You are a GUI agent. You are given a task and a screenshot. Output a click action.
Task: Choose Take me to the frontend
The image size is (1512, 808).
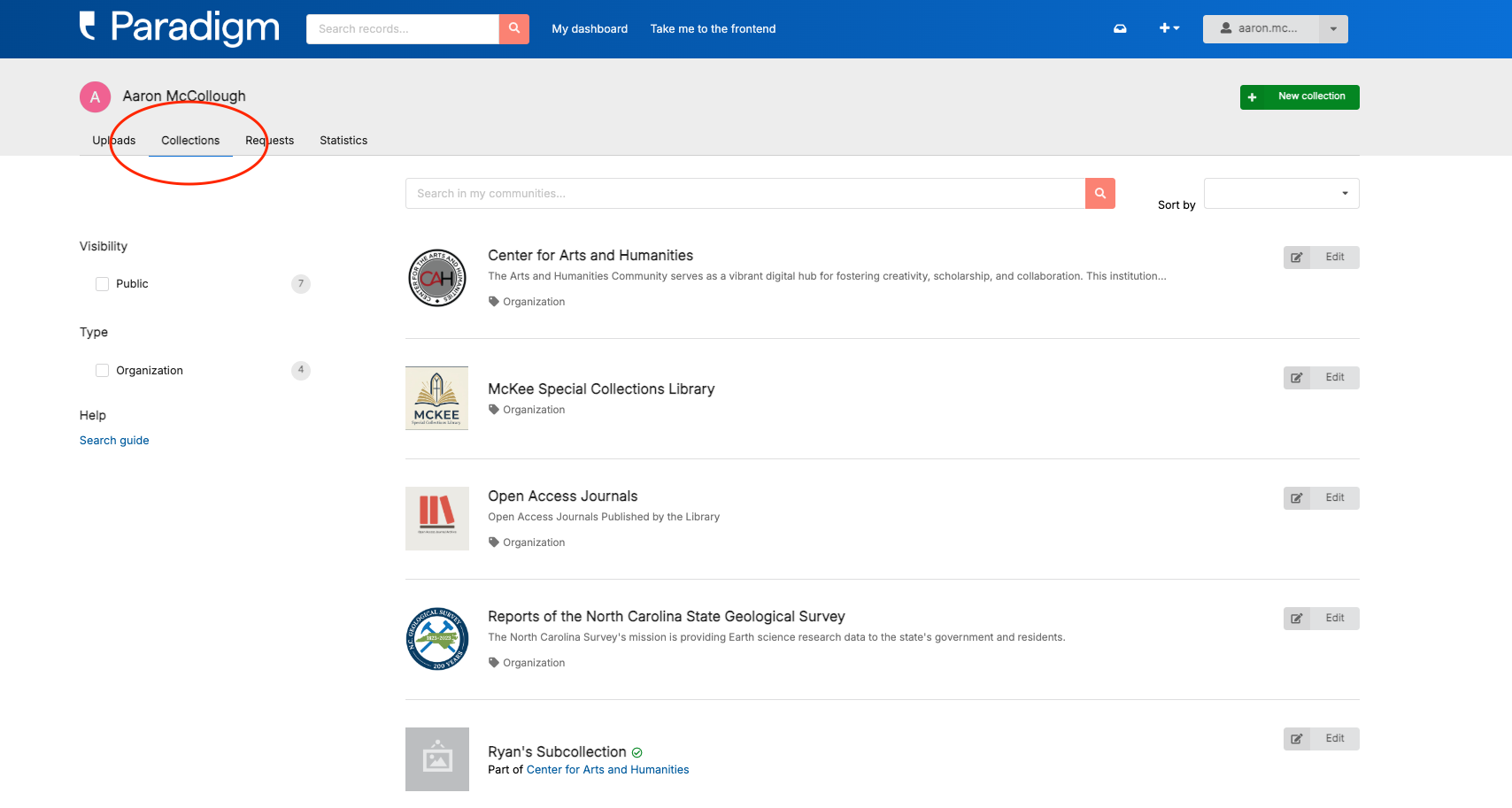tap(713, 29)
